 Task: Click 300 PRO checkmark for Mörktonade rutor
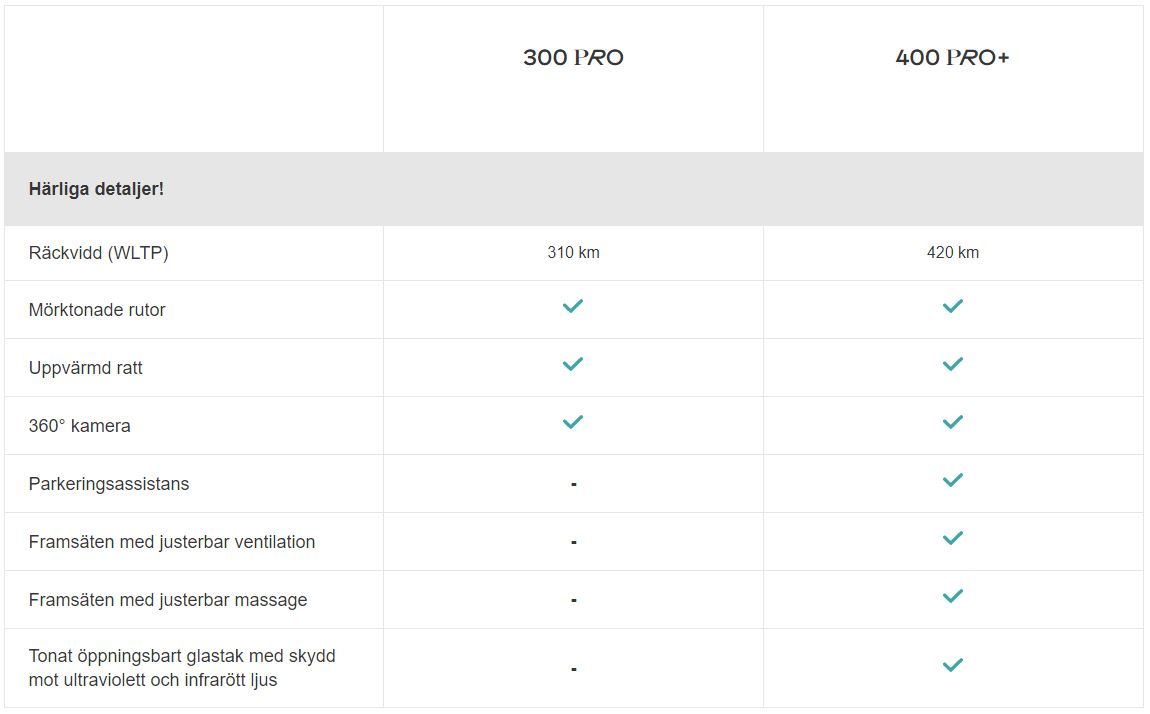point(573,306)
